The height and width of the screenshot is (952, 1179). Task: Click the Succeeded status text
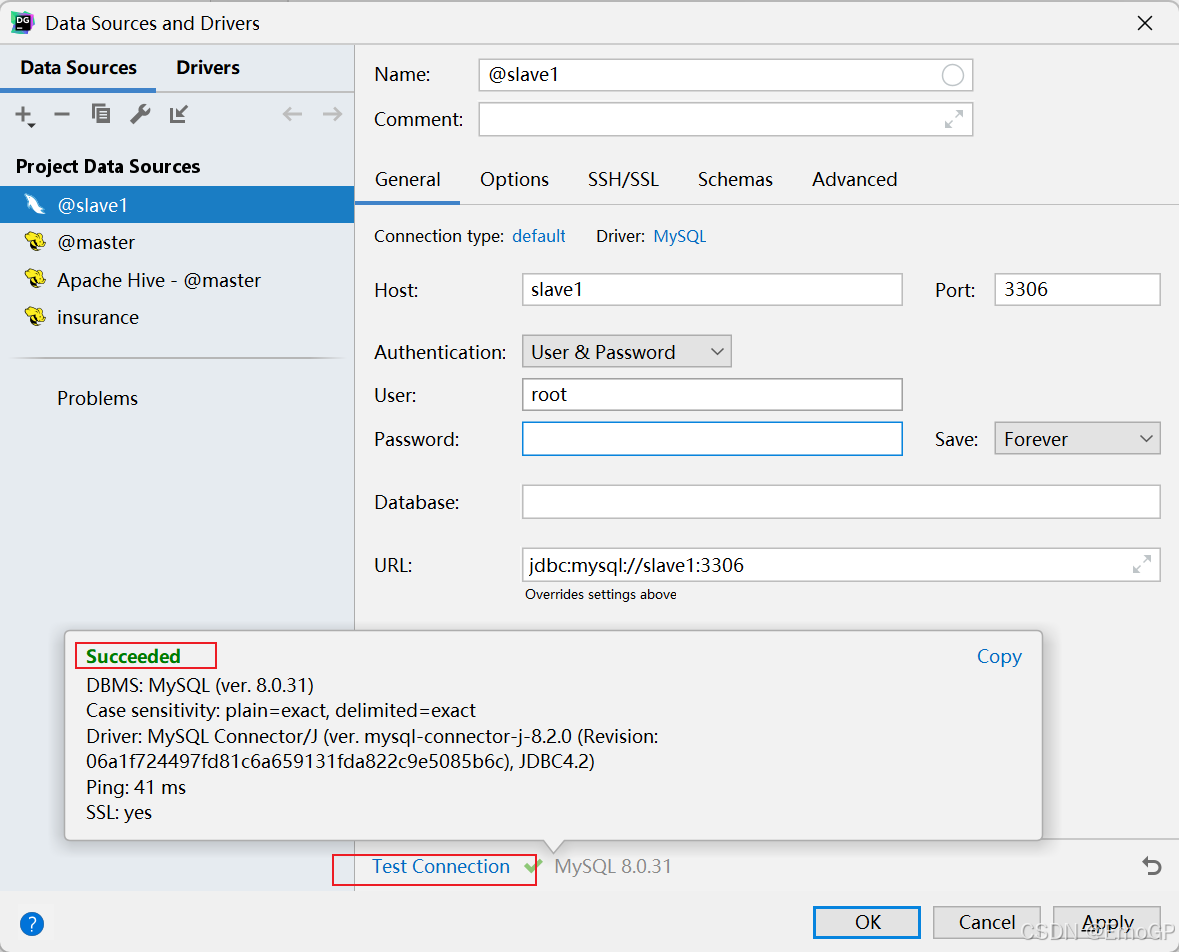(x=133, y=656)
